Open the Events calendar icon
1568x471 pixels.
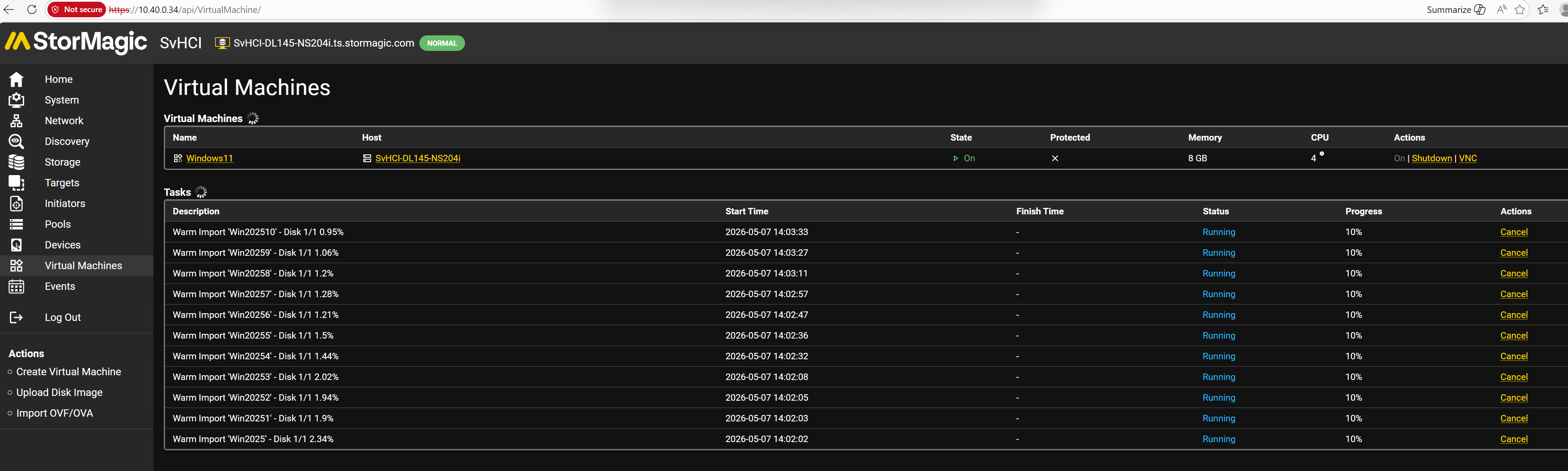[16, 286]
